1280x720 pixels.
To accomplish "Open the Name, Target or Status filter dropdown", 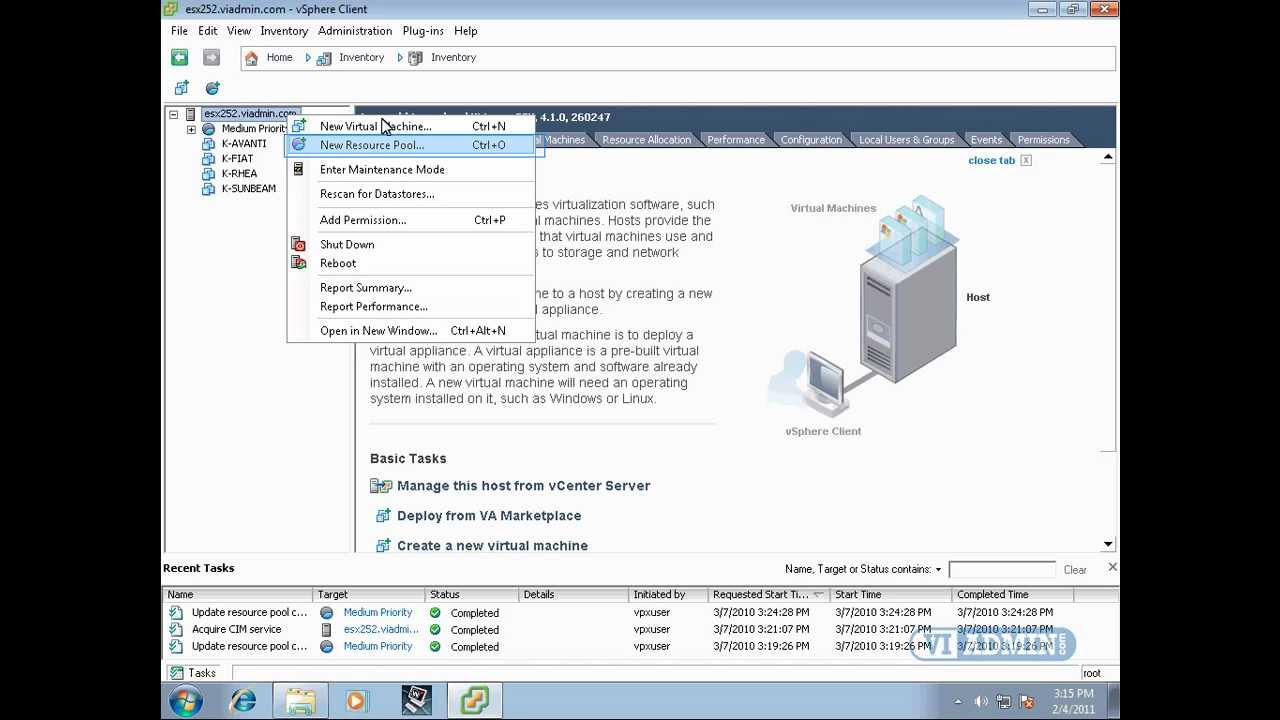I will 938,570.
